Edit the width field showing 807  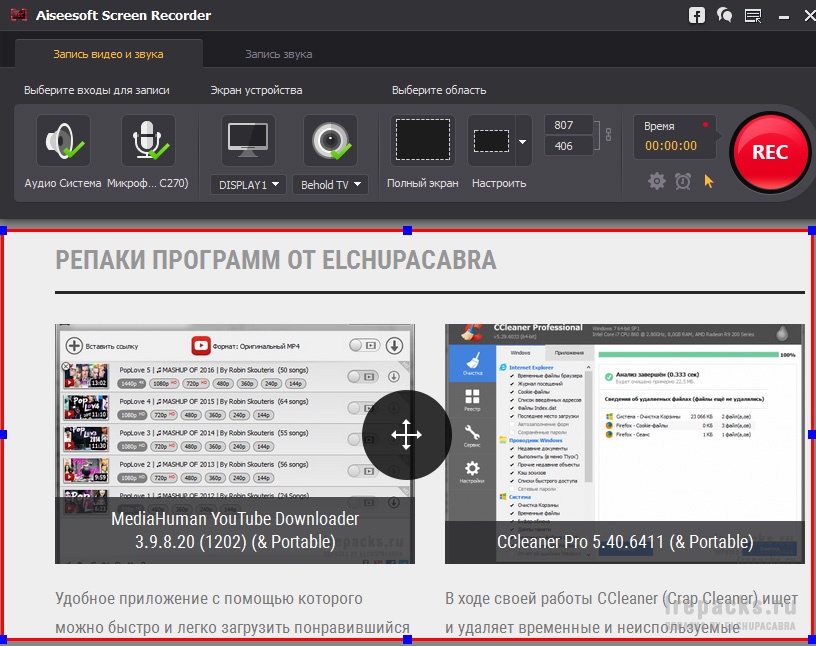pos(568,125)
